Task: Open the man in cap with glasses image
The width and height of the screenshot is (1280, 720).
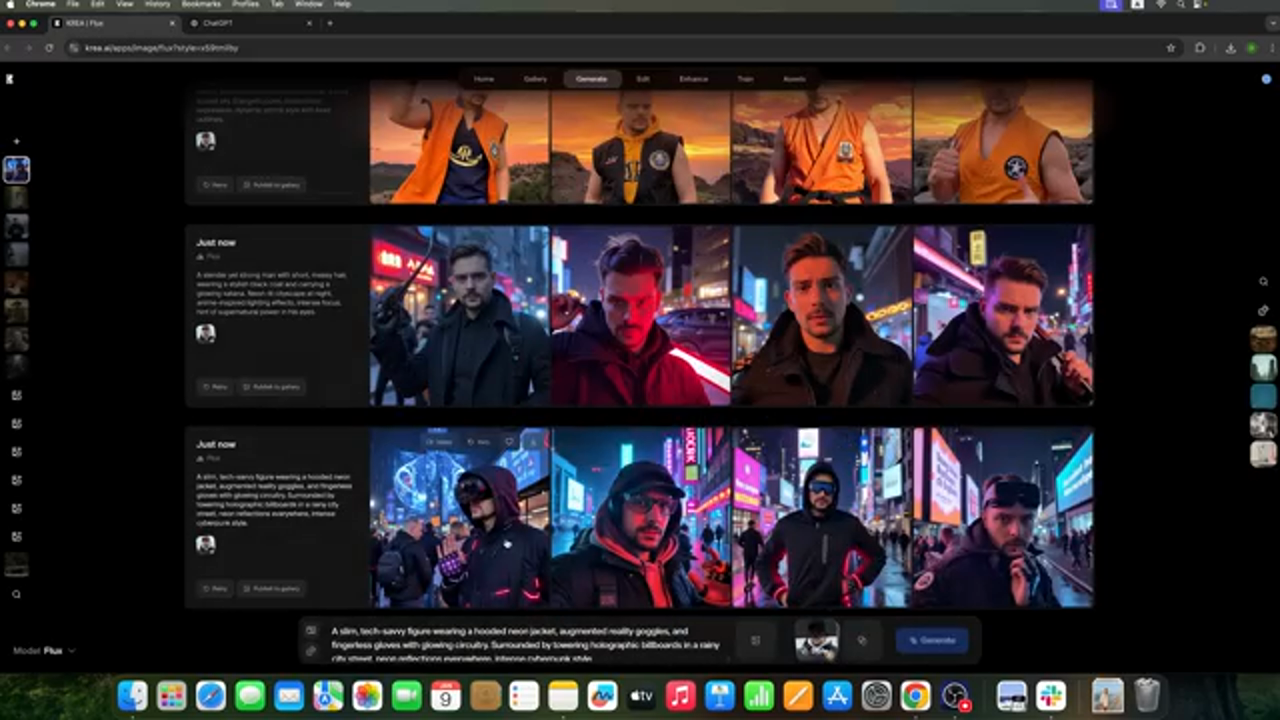Action: click(x=641, y=518)
